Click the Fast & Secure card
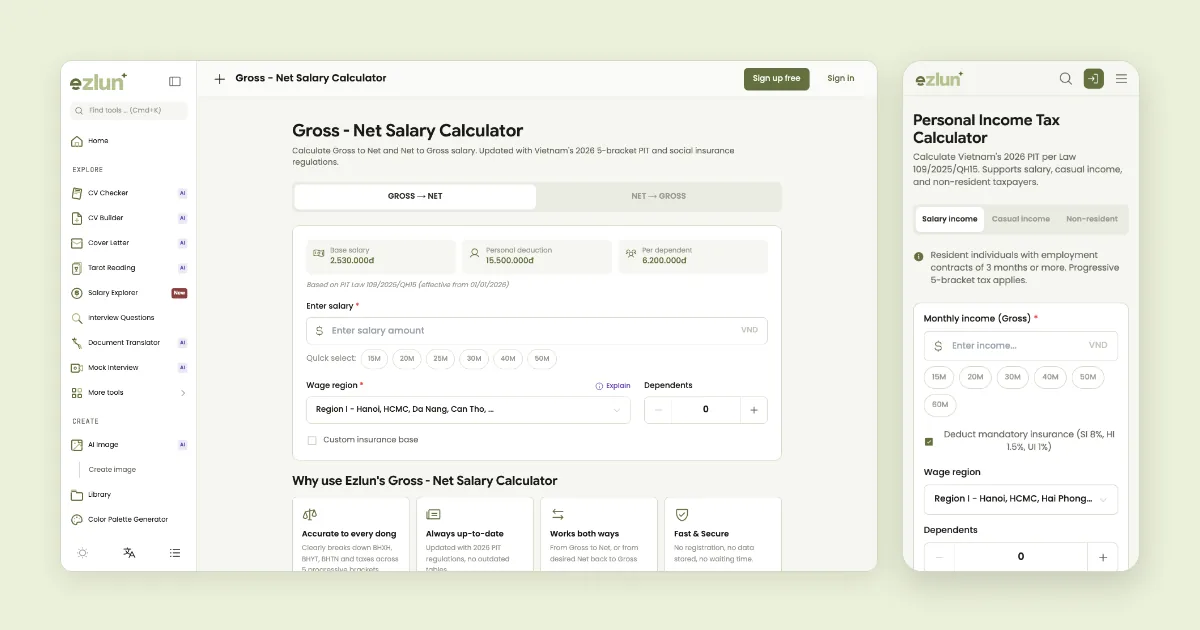The image size is (1200, 630). 723,535
